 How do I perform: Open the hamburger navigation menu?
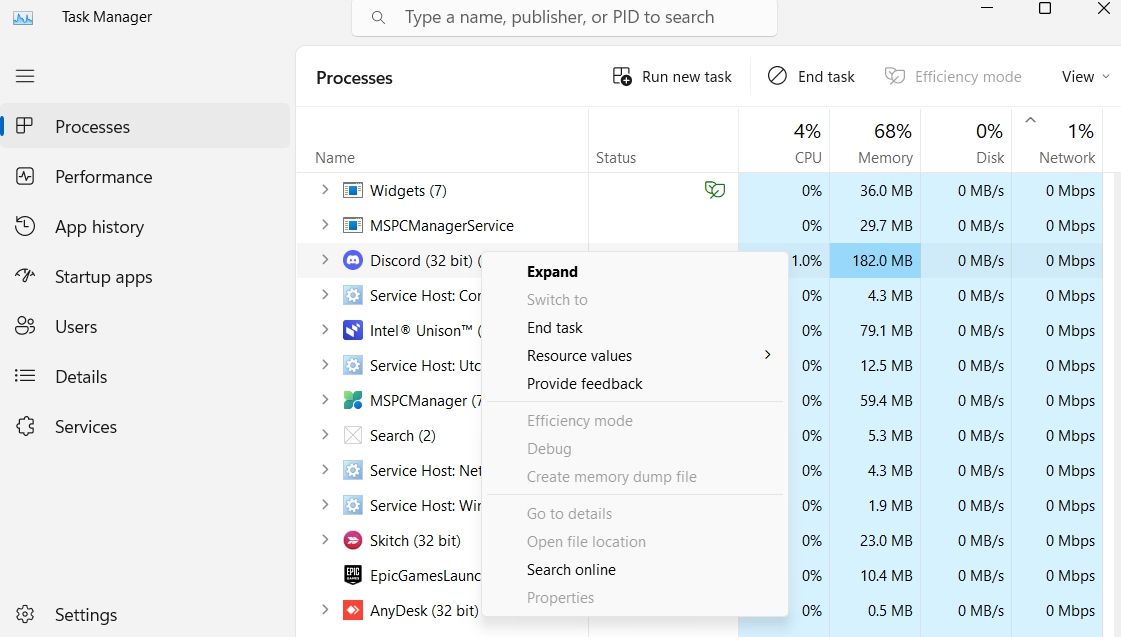pyautogui.click(x=25, y=76)
